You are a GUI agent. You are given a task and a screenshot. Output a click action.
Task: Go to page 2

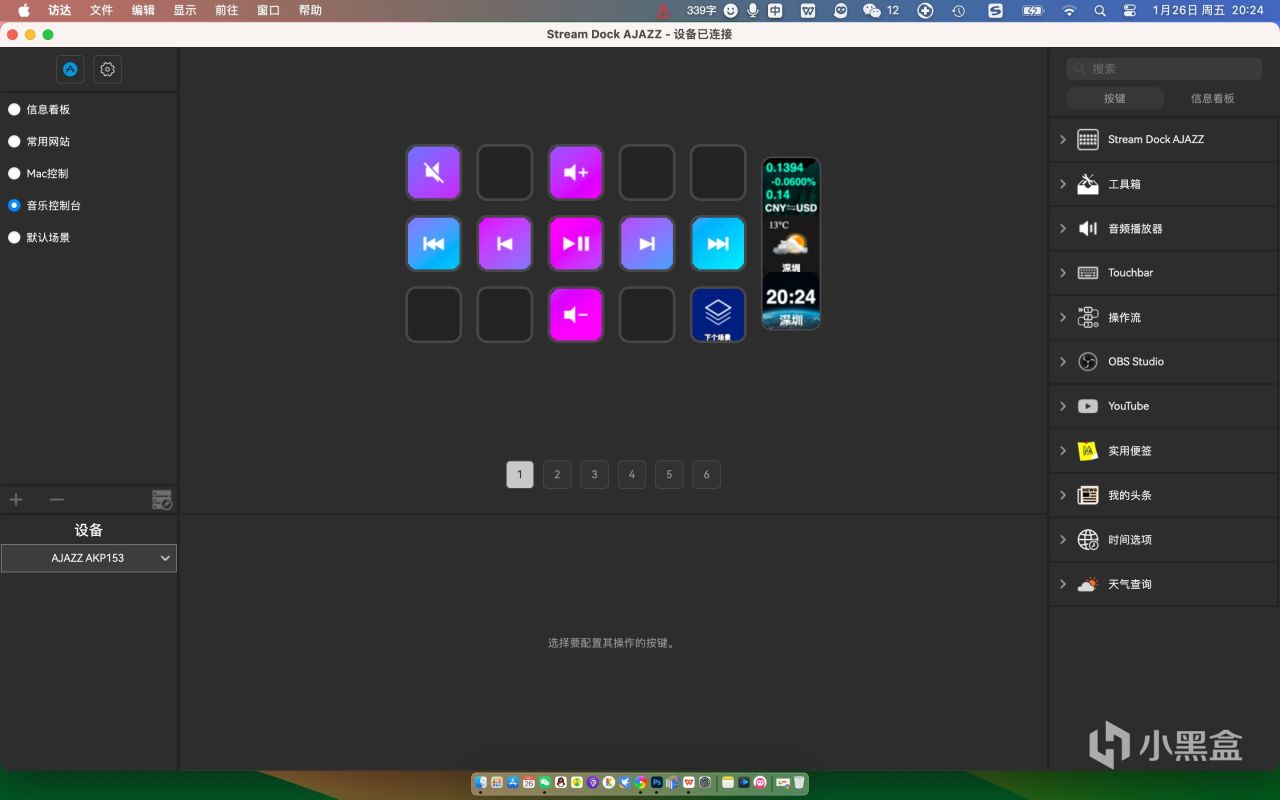pos(557,475)
